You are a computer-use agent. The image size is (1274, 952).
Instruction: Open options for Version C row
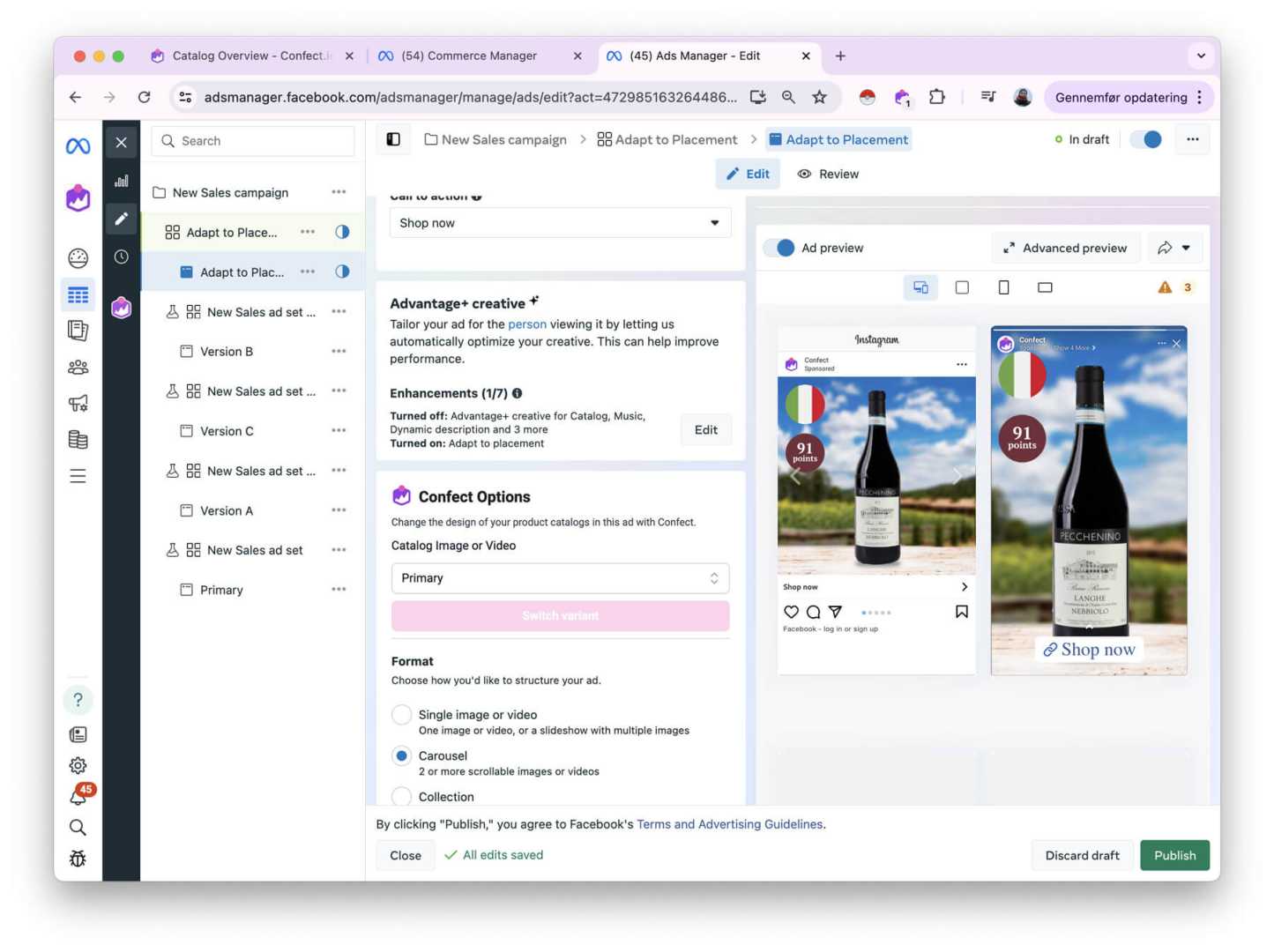click(x=339, y=430)
